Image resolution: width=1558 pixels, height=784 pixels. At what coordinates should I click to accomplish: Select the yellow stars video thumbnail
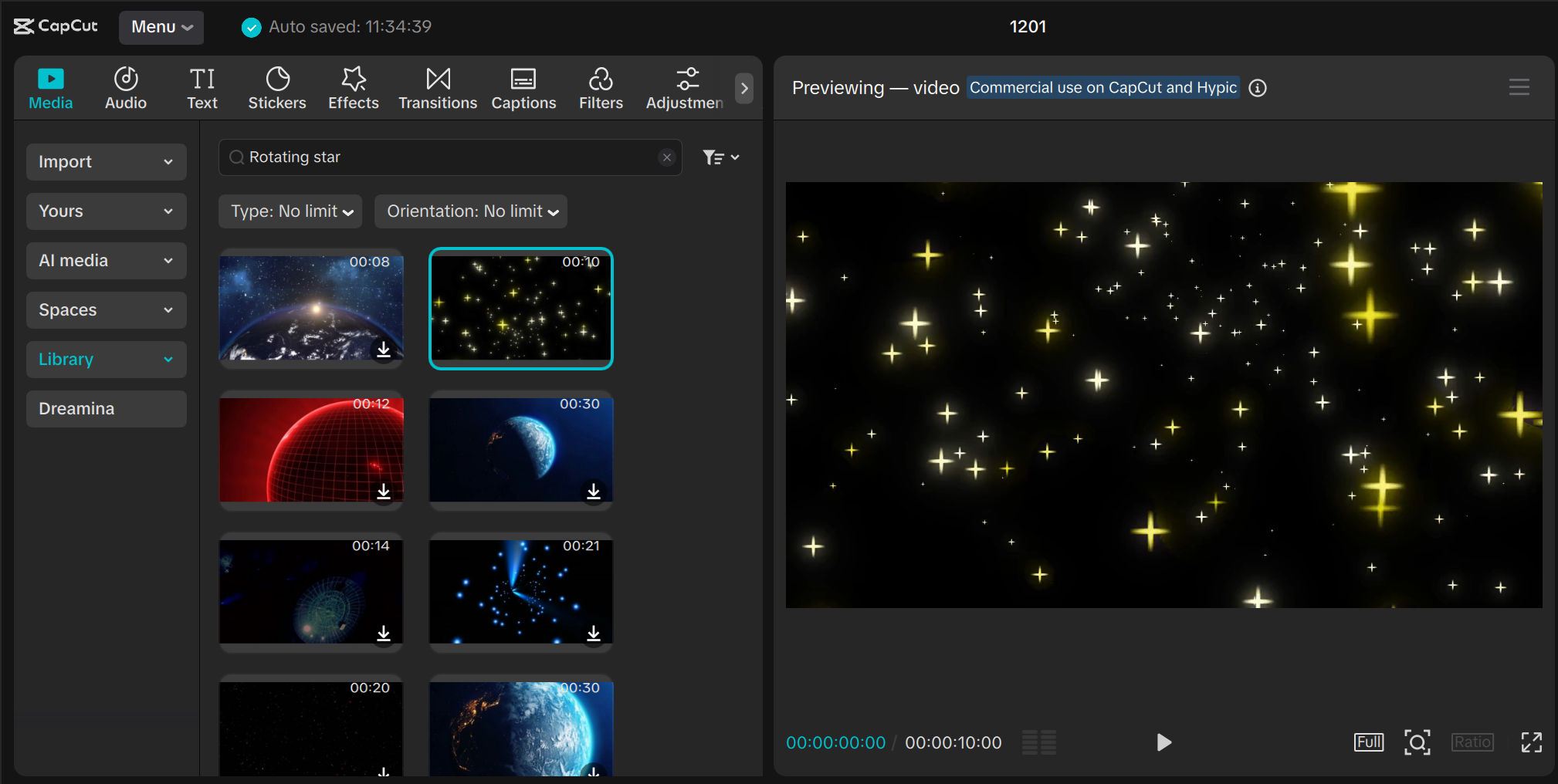520,309
